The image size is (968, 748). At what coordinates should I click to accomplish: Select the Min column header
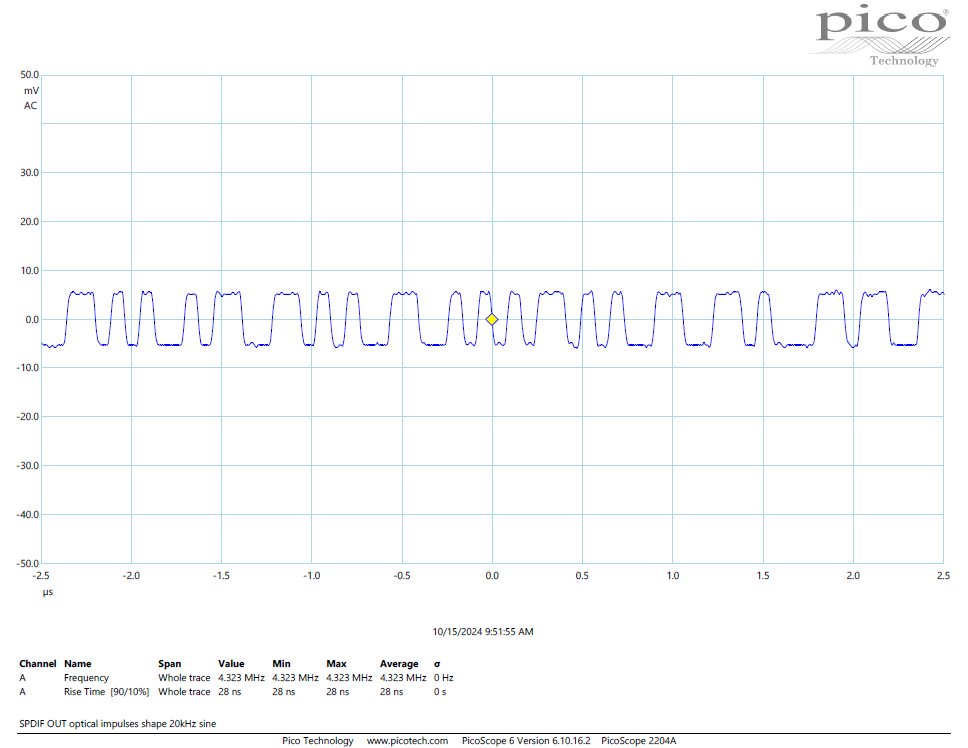point(282,664)
